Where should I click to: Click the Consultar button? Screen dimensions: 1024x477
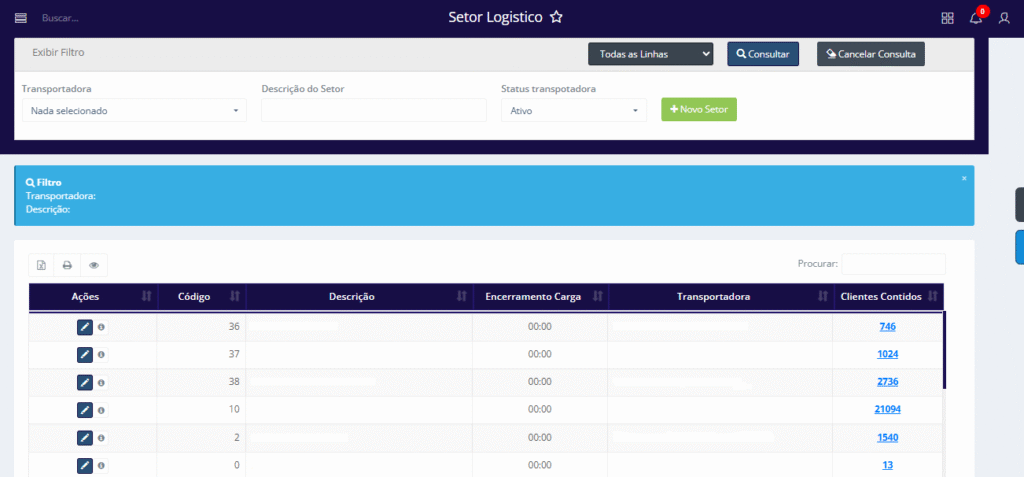tap(763, 54)
